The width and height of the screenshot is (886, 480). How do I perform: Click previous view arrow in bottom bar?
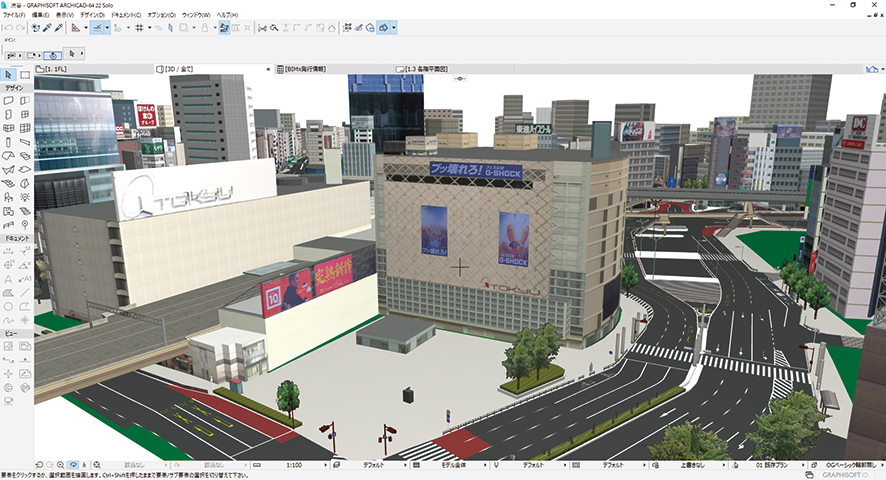pyautogui.click(x=39, y=465)
